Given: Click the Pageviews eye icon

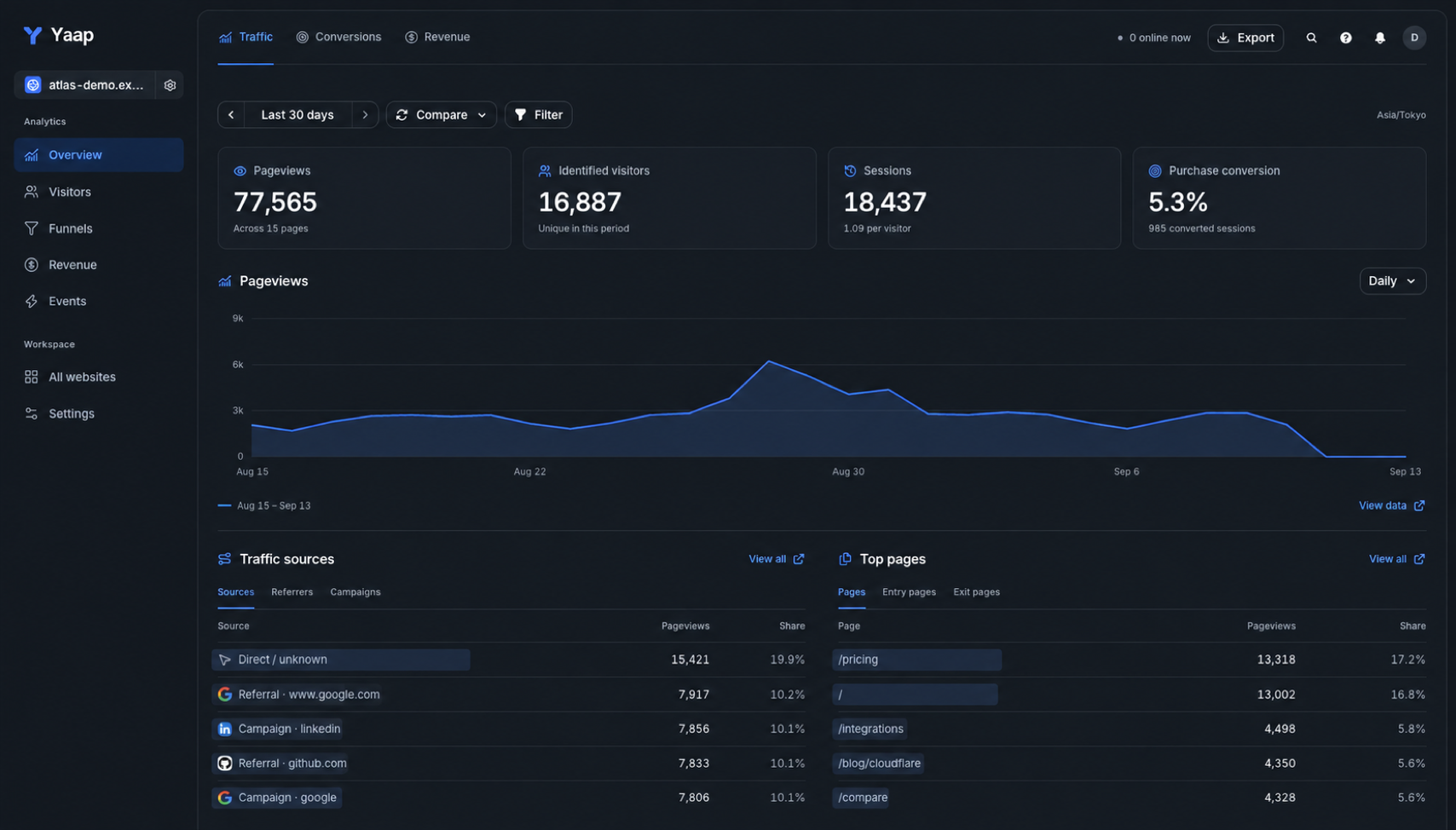Looking at the screenshot, I should tap(240, 171).
